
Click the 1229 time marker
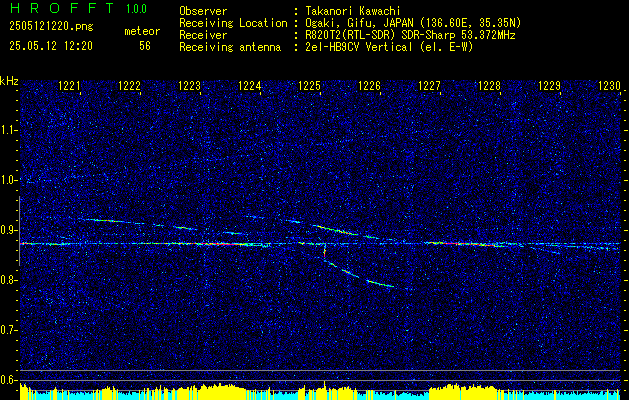coord(549,85)
